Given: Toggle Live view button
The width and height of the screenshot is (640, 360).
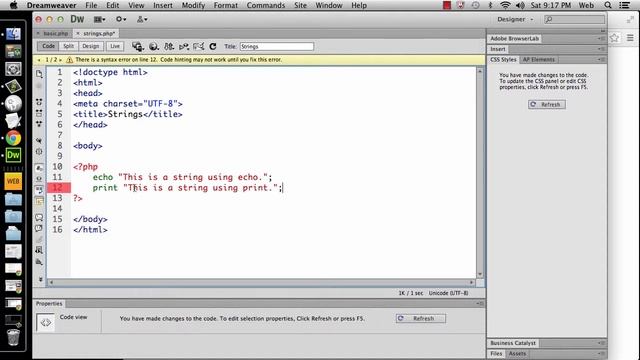Looking at the screenshot, I should click(x=115, y=46).
